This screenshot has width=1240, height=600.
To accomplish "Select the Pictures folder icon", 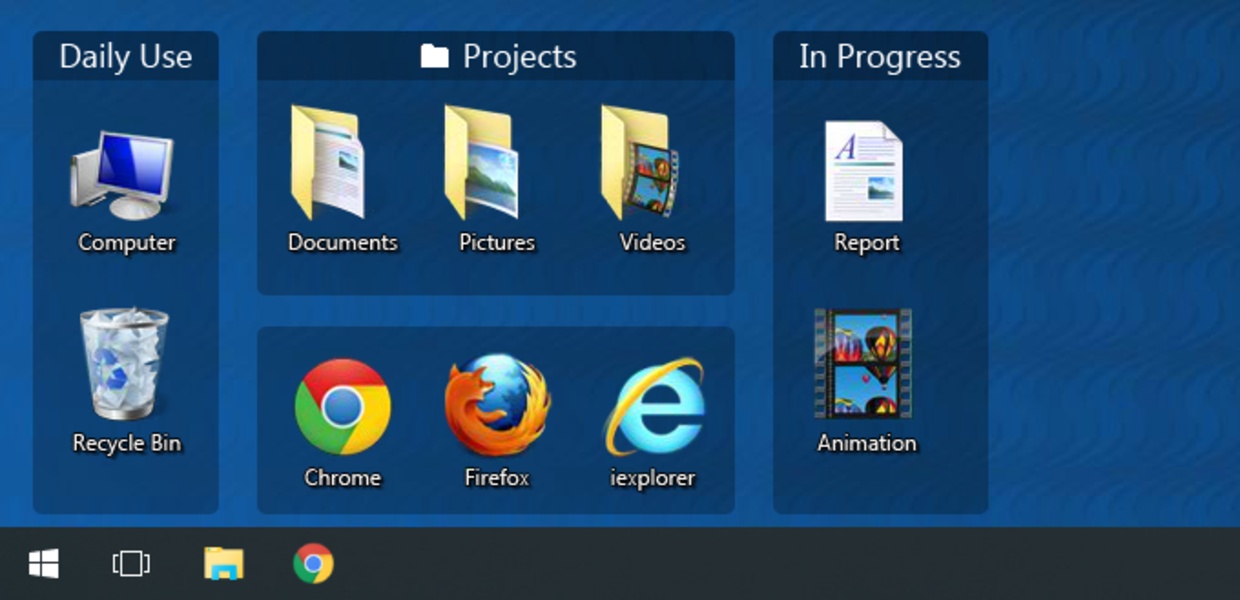I will click(x=482, y=162).
